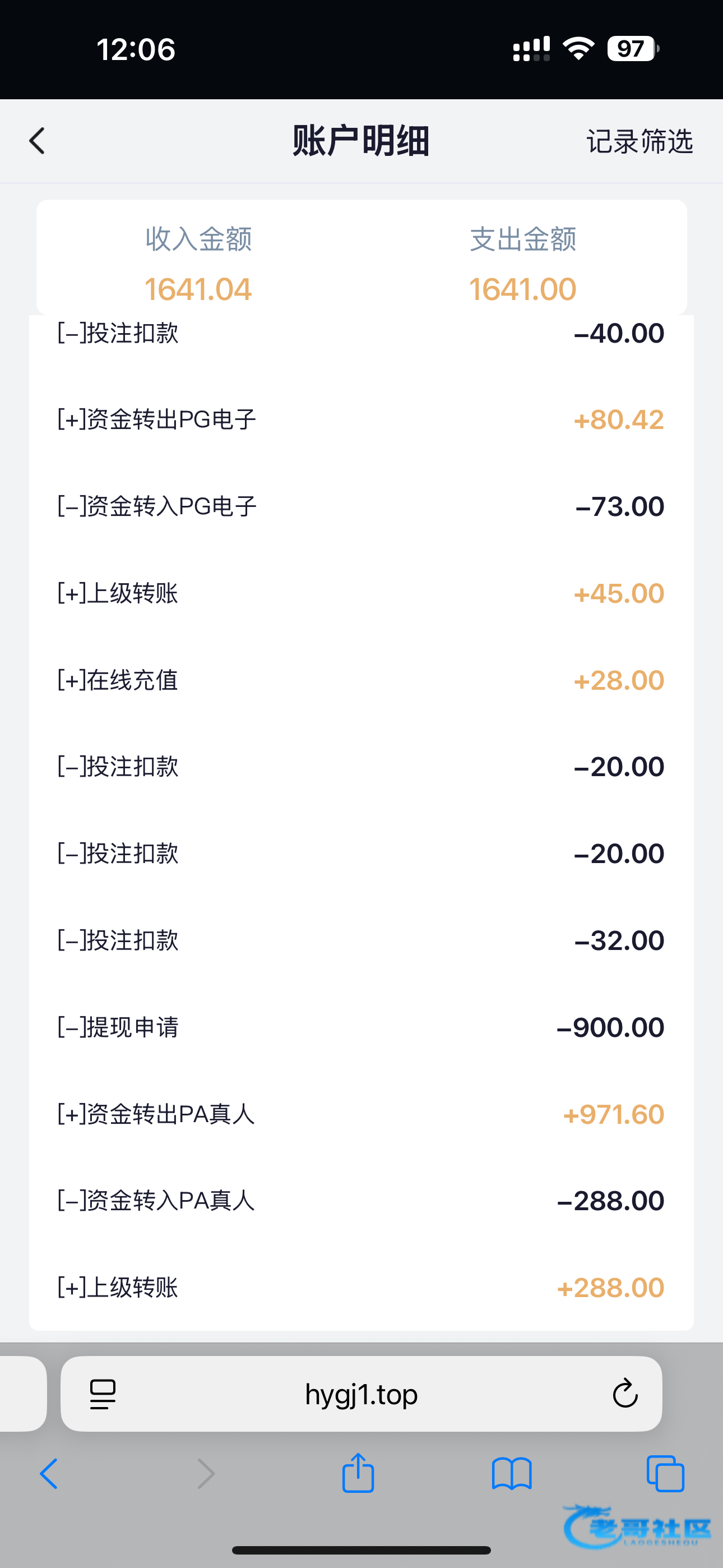Tap the hygj1.top address bar
Viewport: 723px width, 1568px height.
tap(361, 1394)
